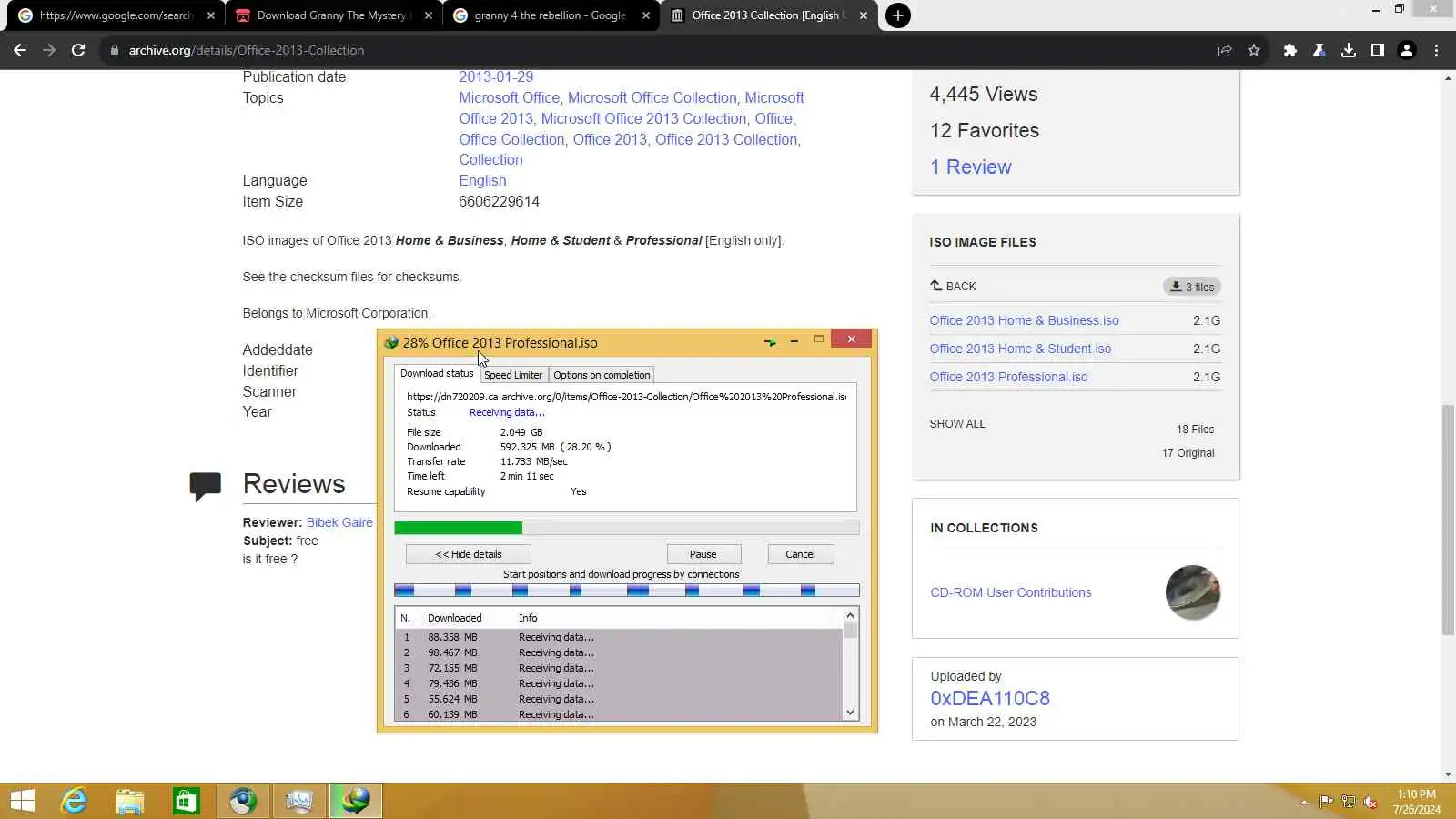Click BACK in ISO Image Files panel
This screenshot has height=819, width=1456.
pyautogui.click(x=953, y=286)
